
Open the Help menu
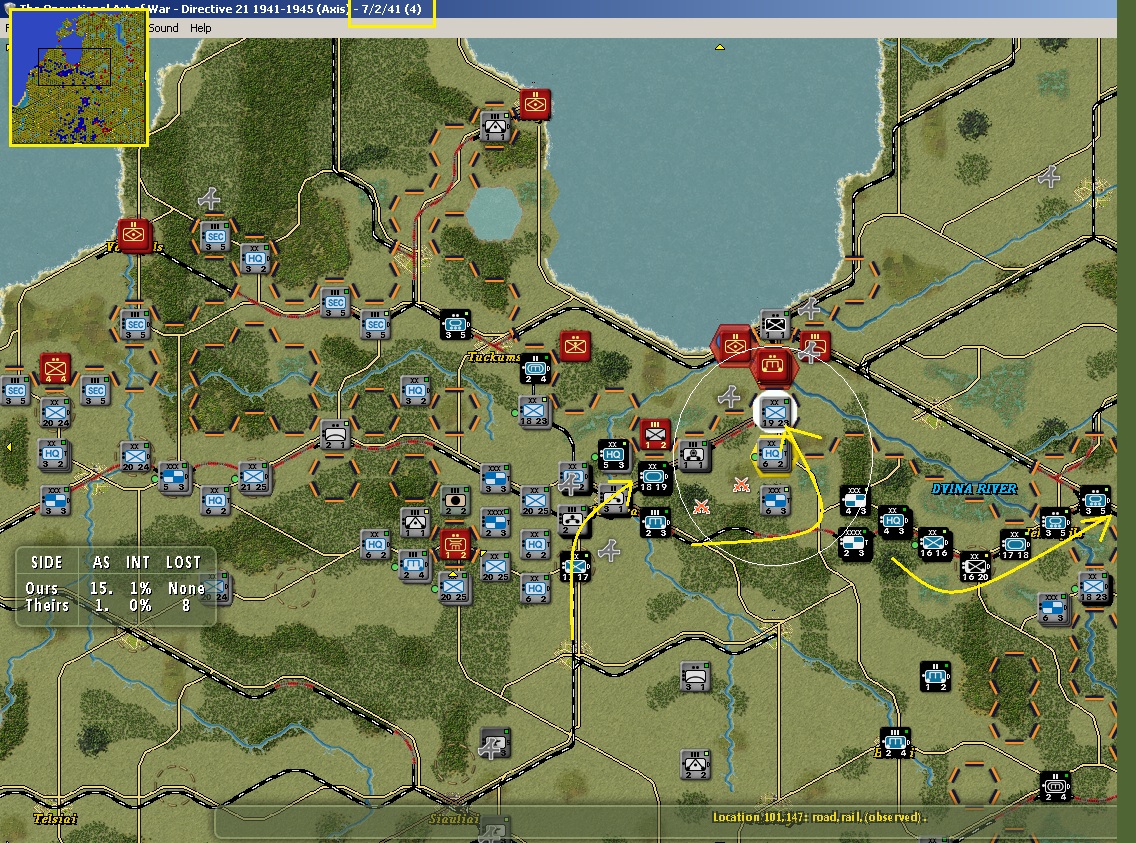click(201, 28)
